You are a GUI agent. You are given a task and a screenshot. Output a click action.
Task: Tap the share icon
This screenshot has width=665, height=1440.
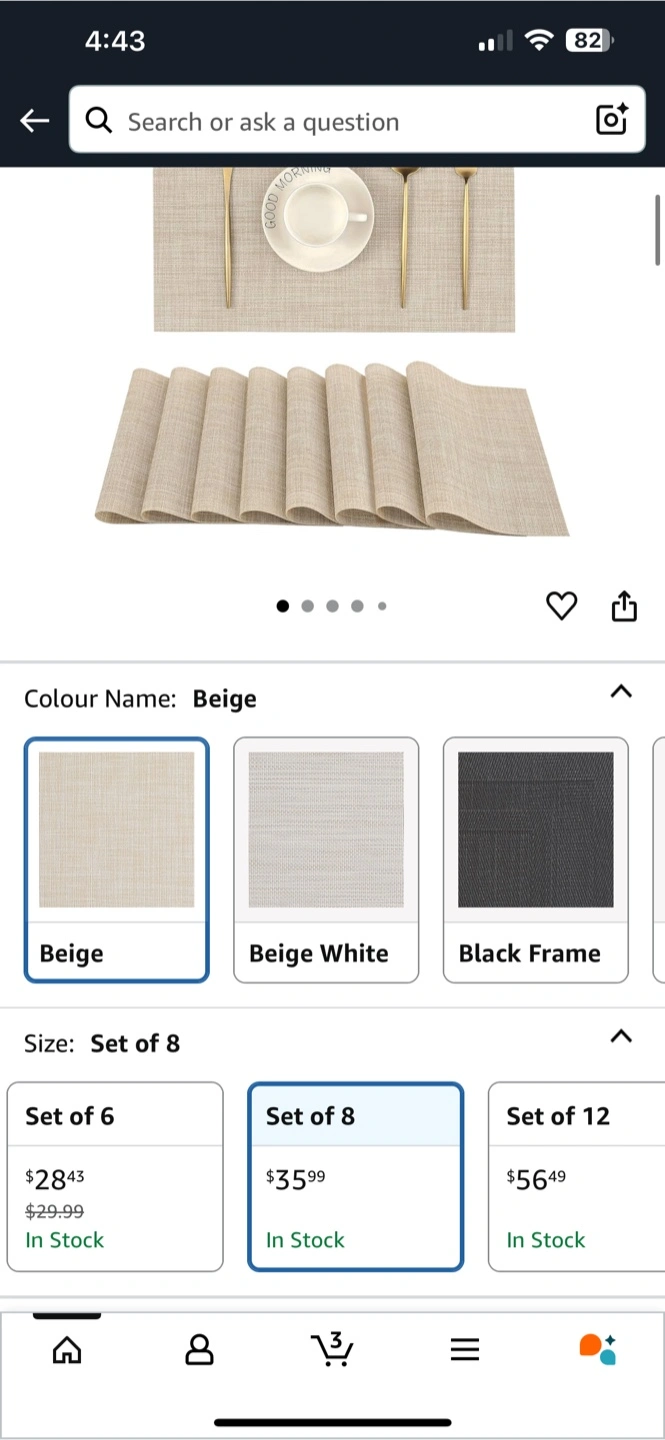pyautogui.click(x=624, y=605)
